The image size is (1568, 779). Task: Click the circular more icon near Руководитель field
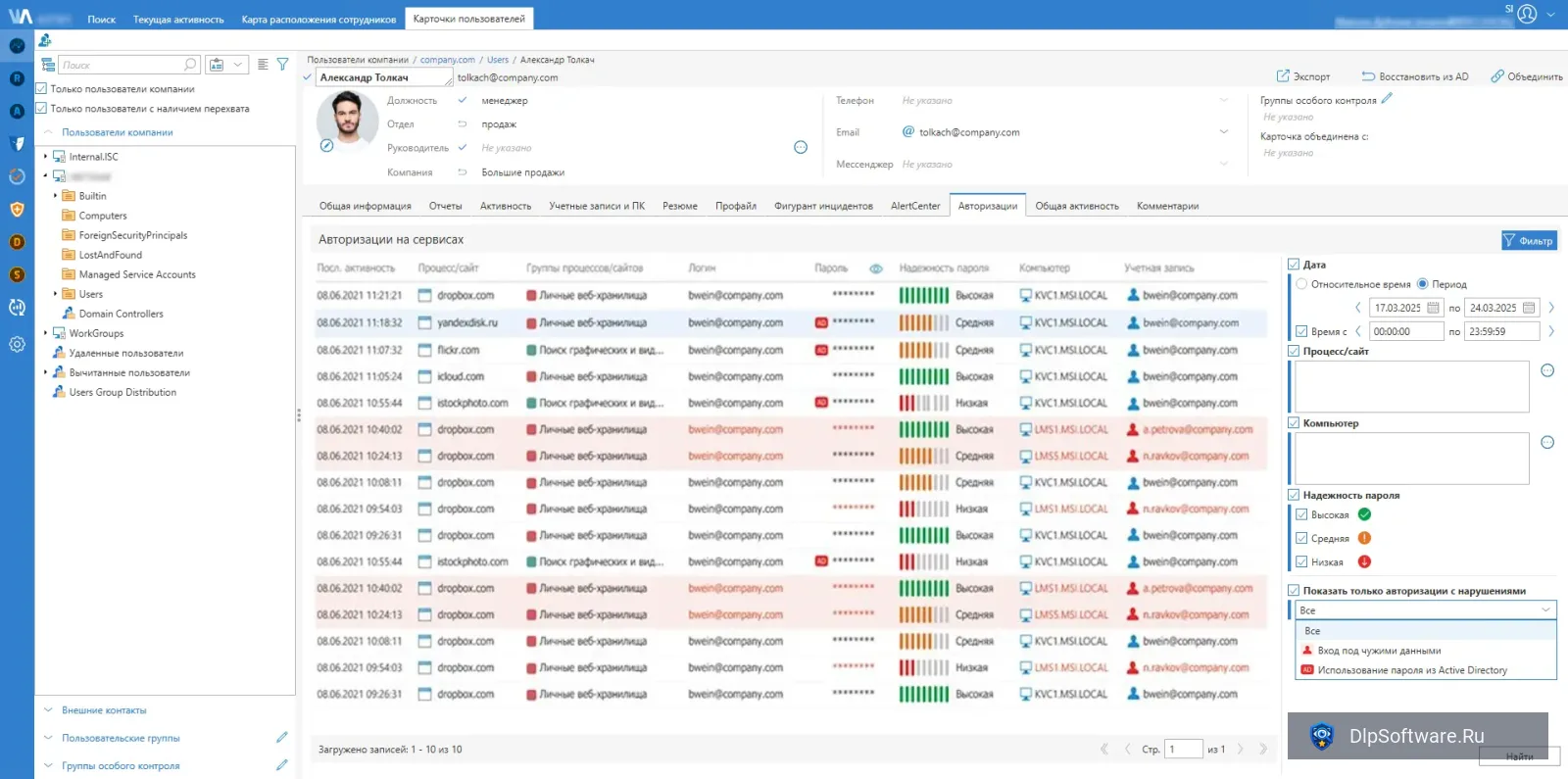(x=801, y=147)
